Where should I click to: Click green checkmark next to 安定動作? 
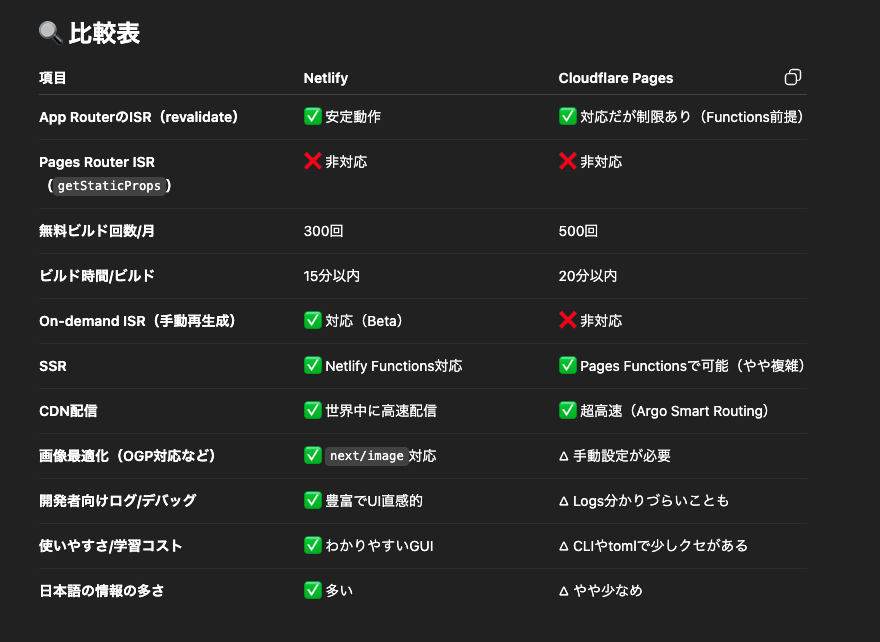coord(313,116)
